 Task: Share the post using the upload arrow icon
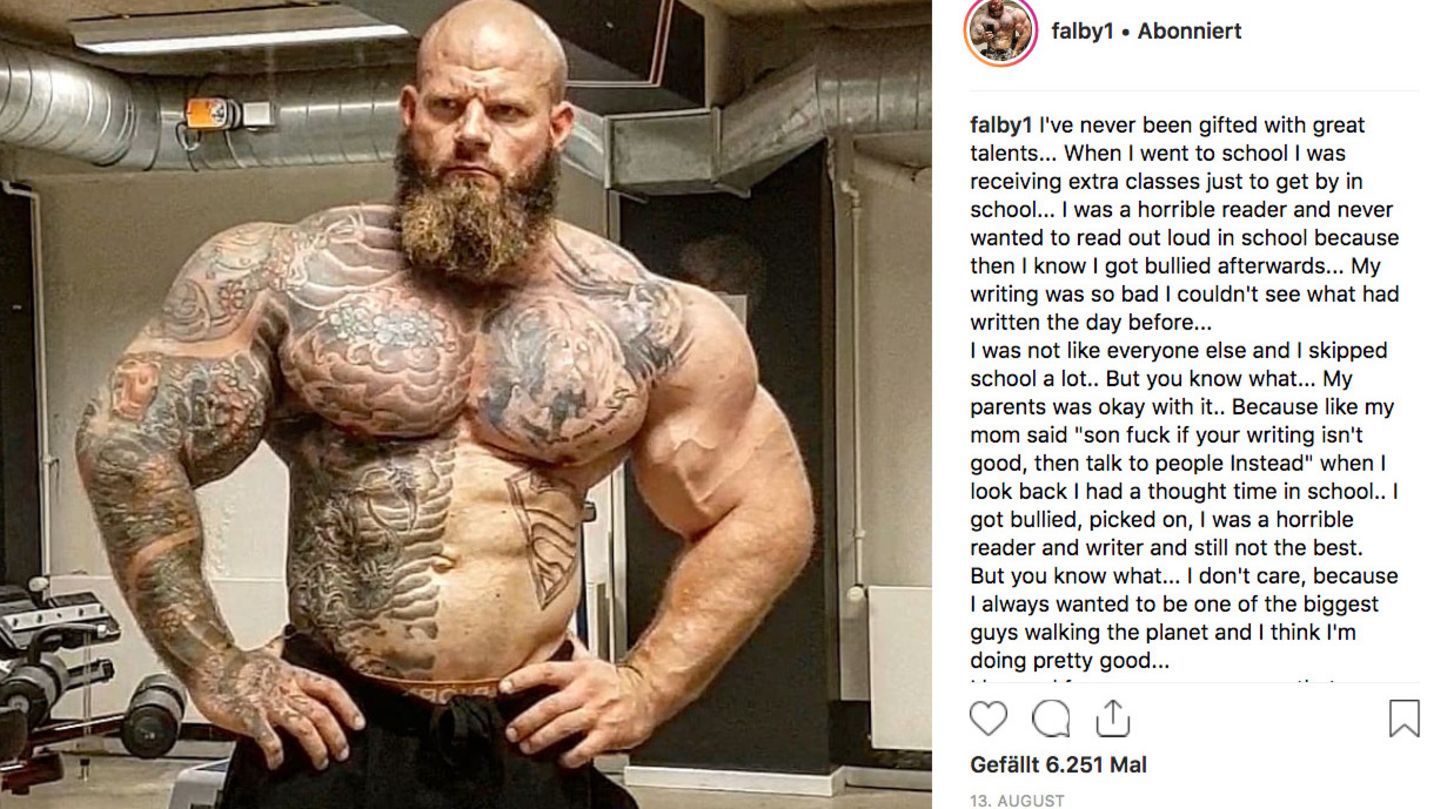pos(1112,718)
